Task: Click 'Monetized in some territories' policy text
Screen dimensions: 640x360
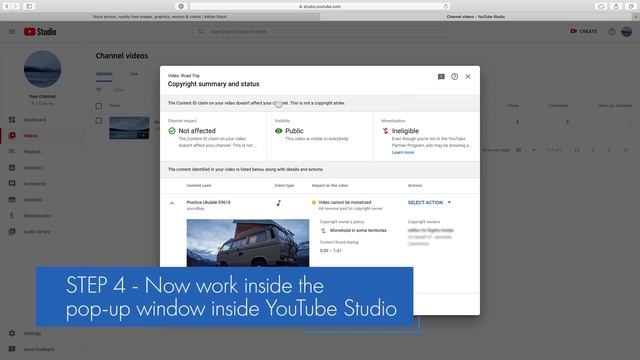Action: tap(358, 231)
